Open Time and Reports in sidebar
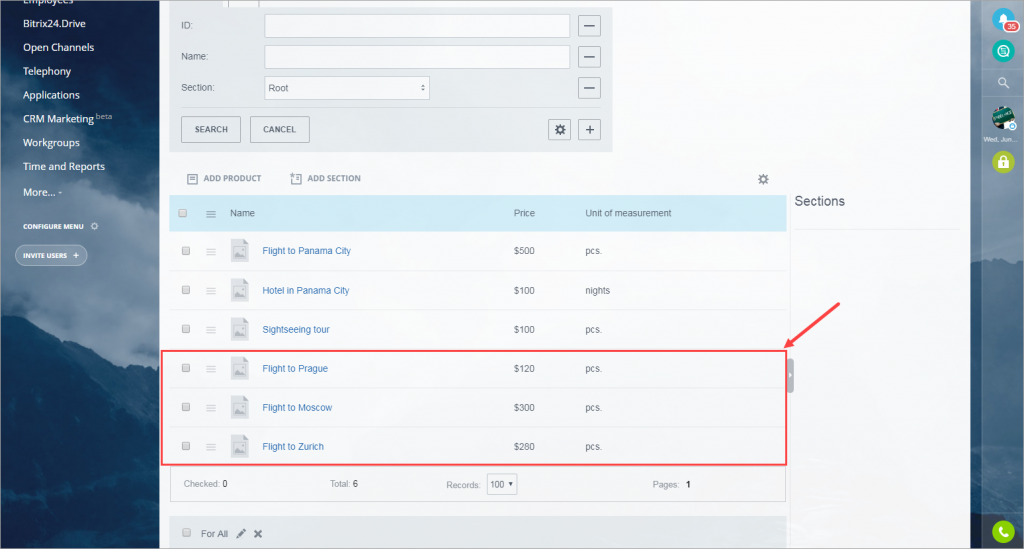The height and width of the screenshot is (549, 1024). (64, 166)
